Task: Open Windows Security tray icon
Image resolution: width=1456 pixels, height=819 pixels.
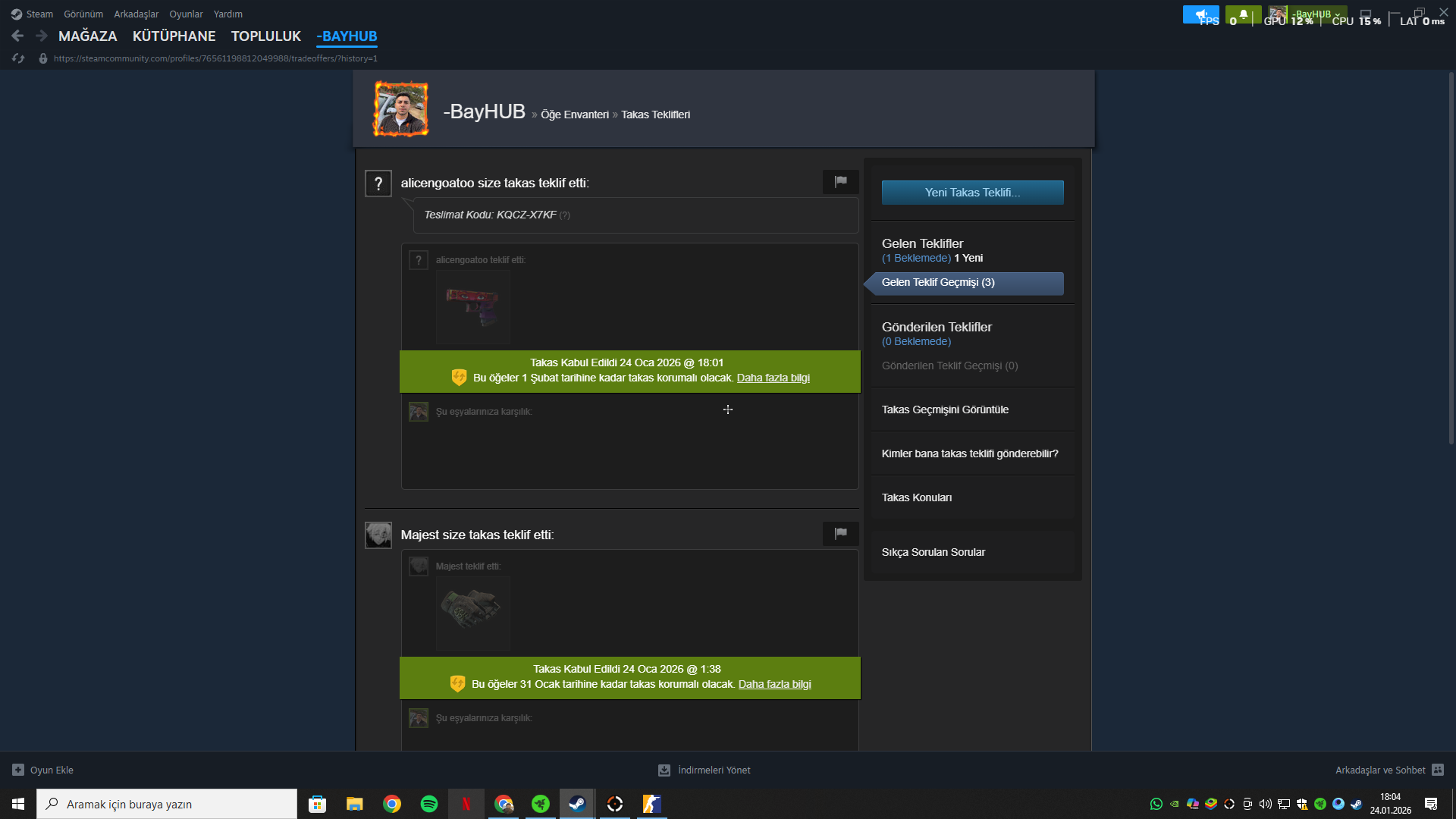Action: (x=1302, y=804)
